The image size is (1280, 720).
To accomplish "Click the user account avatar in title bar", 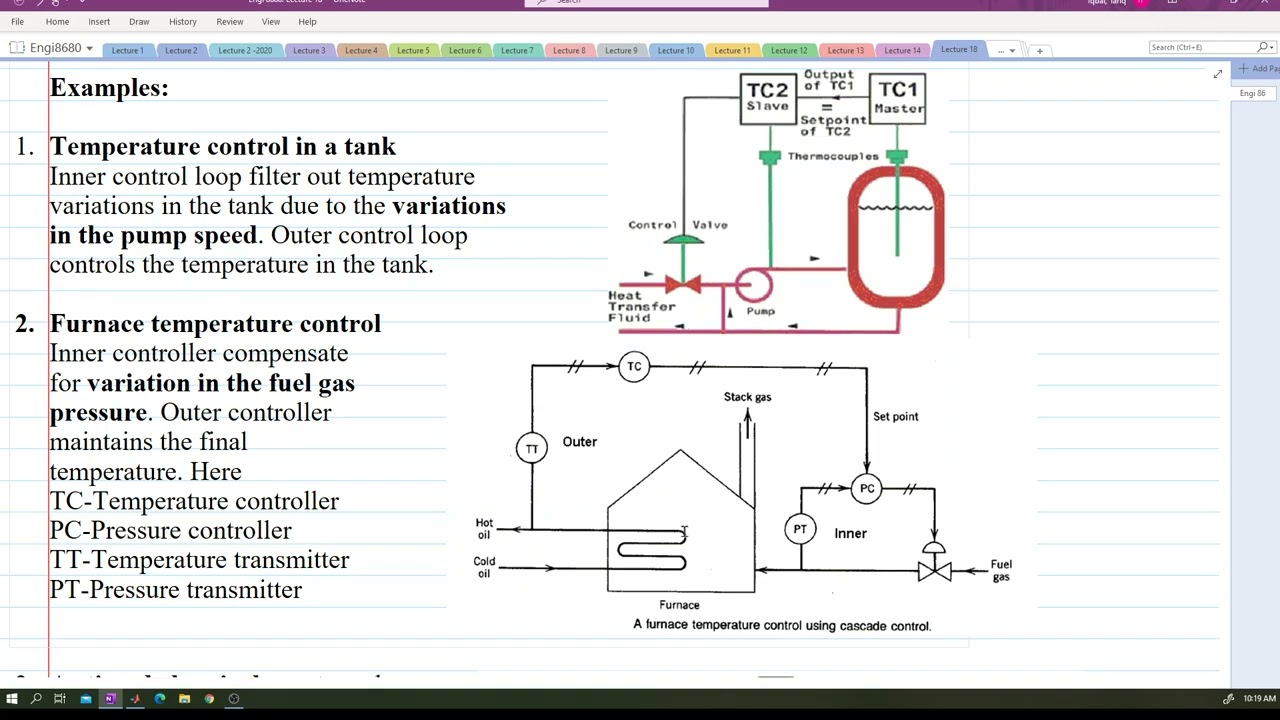I will [x=1140, y=3].
